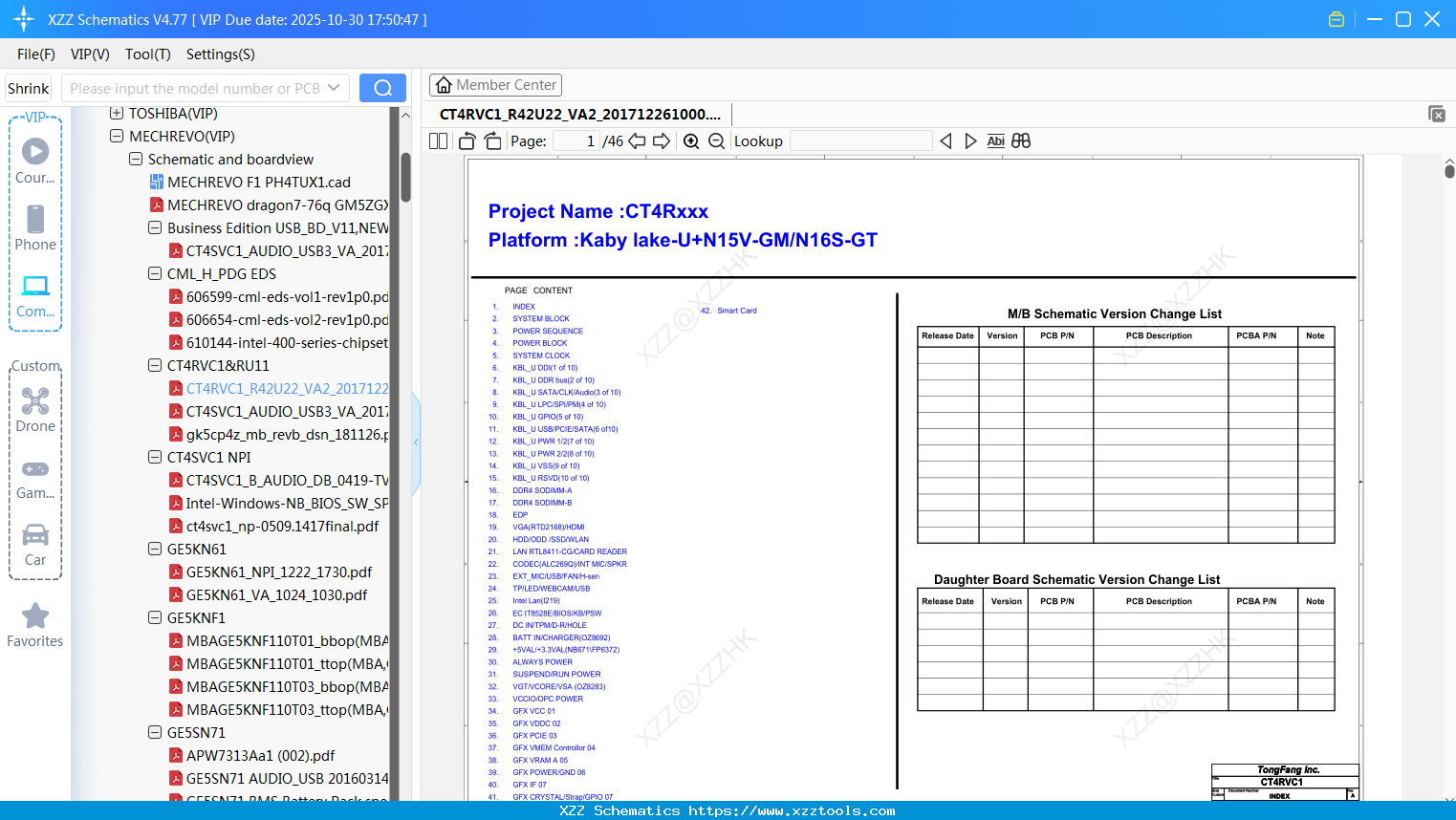Collapse the GE5SN71 folder
The image size is (1456, 820).
pyautogui.click(x=155, y=733)
